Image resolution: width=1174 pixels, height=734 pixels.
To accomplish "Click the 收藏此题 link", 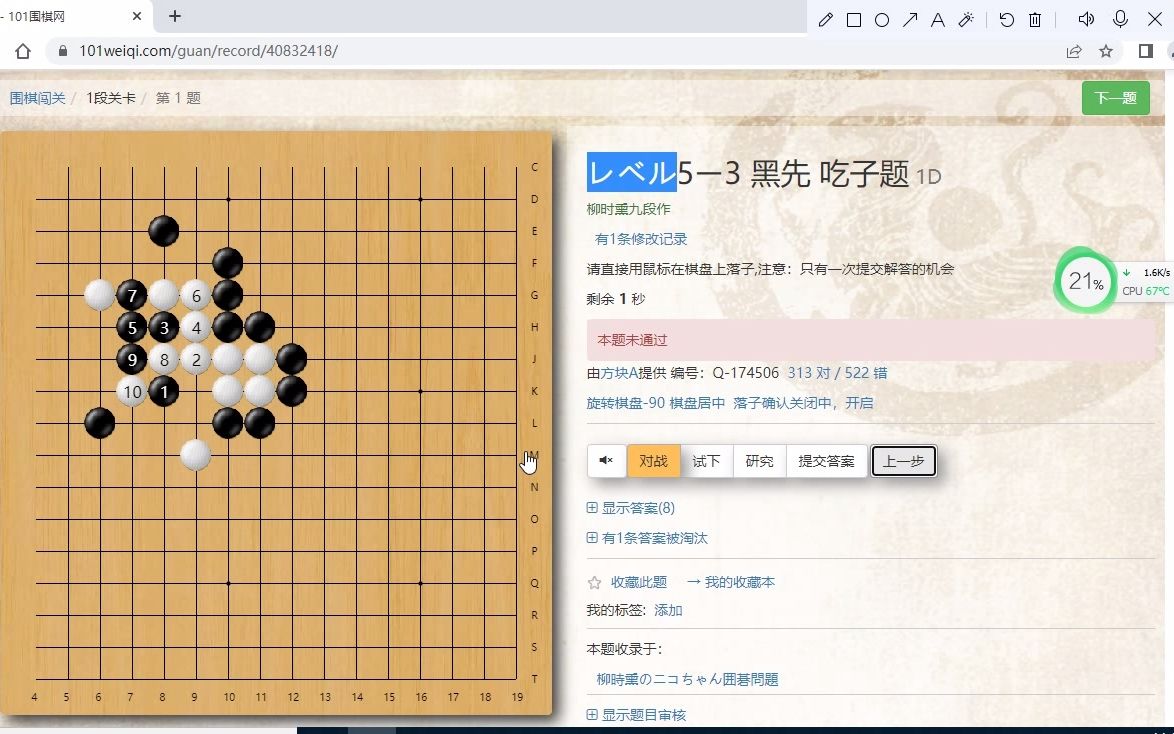I will click(x=639, y=582).
